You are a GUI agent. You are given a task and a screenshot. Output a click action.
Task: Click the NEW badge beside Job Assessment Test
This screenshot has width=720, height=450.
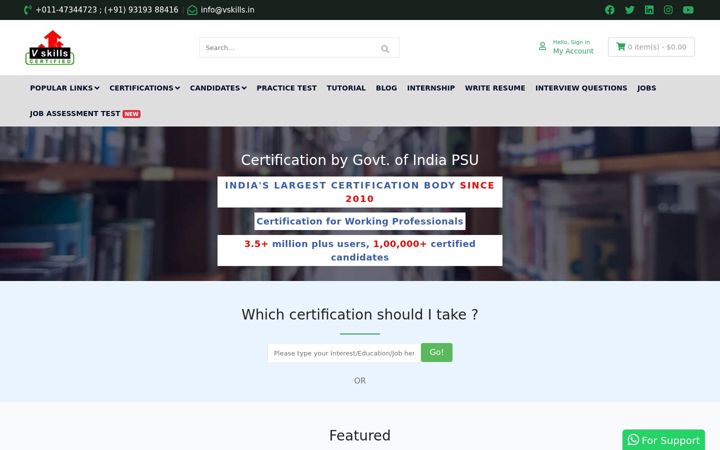(131, 114)
